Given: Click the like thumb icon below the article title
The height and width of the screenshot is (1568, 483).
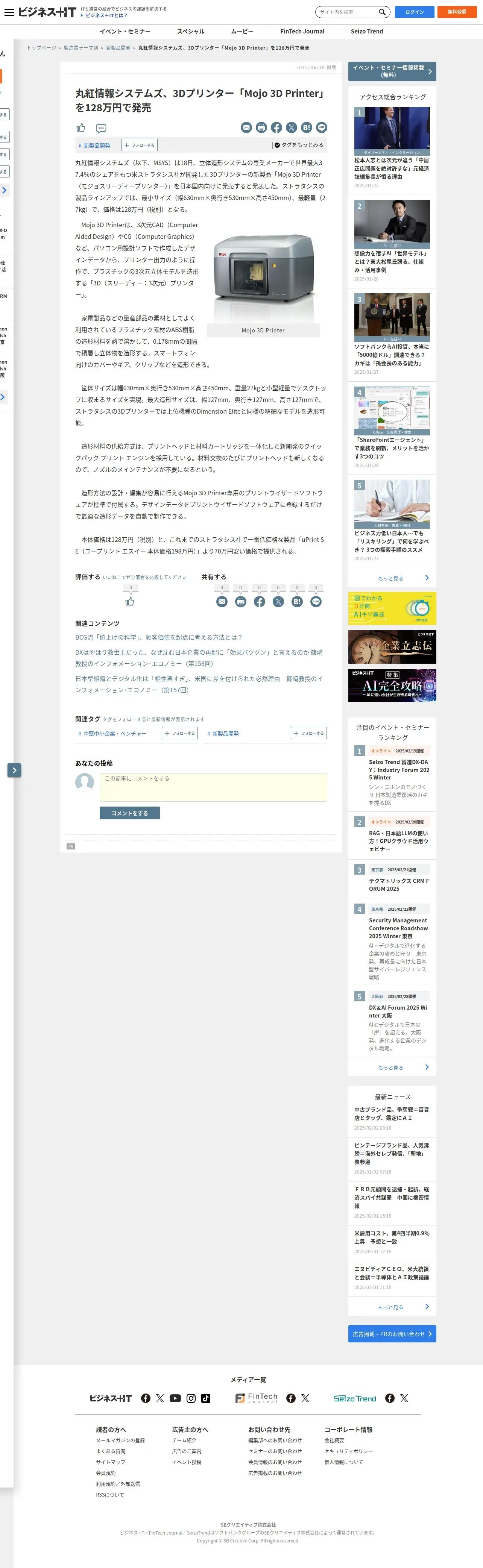Looking at the screenshot, I should pyautogui.click(x=81, y=128).
